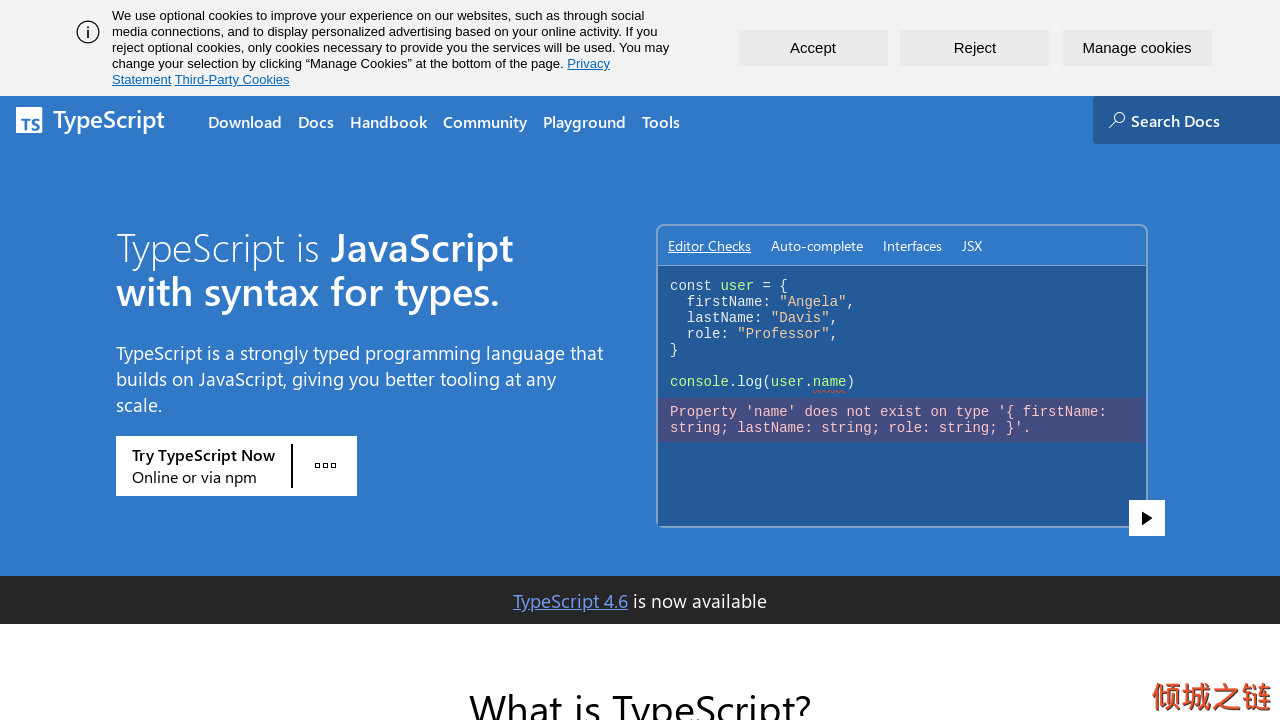This screenshot has height=720, width=1280.
Task: Open the TypeScript 4.6 release link
Action: pyautogui.click(x=570, y=601)
